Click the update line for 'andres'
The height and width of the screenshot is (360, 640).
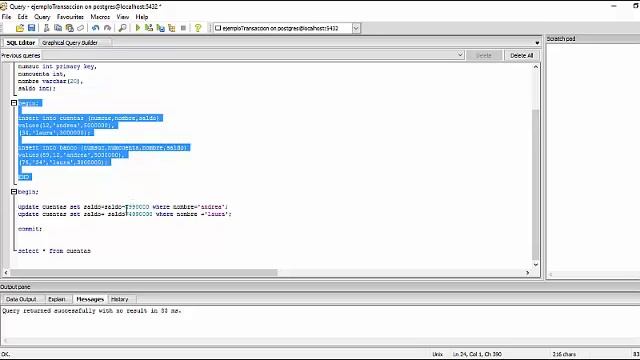click(x=123, y=207)
